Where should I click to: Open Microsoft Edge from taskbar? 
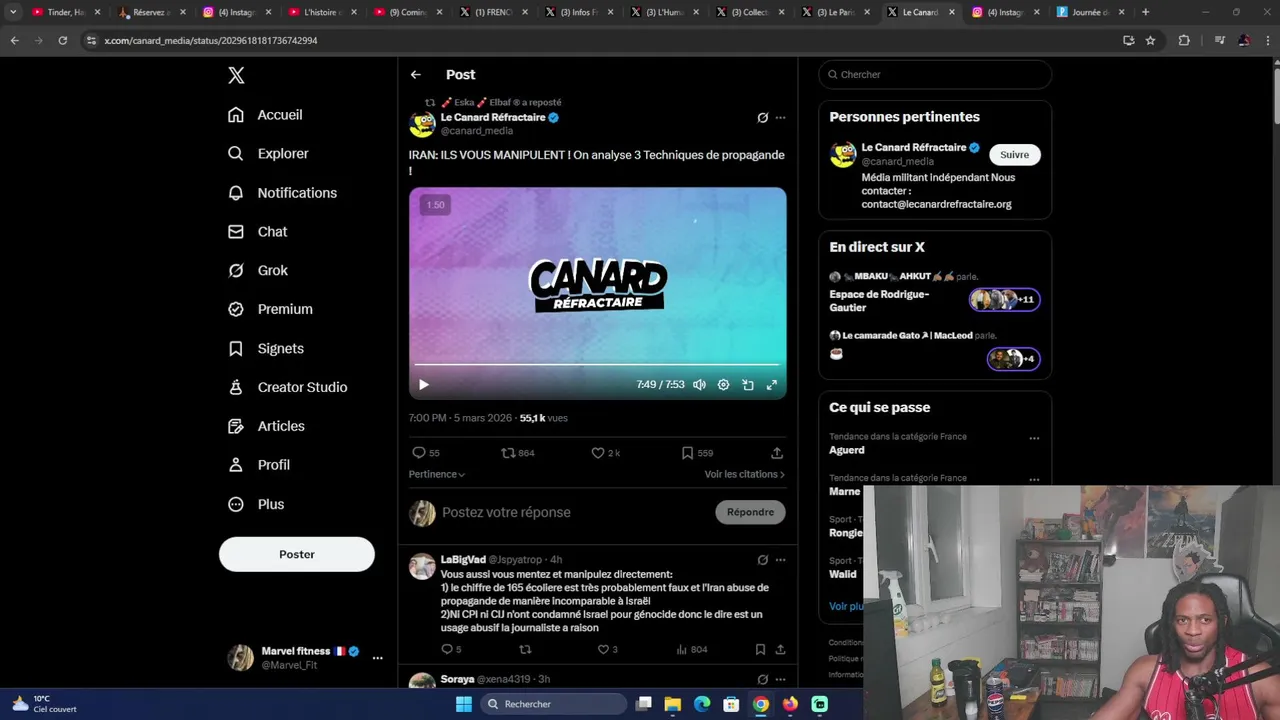click(702, 704)
